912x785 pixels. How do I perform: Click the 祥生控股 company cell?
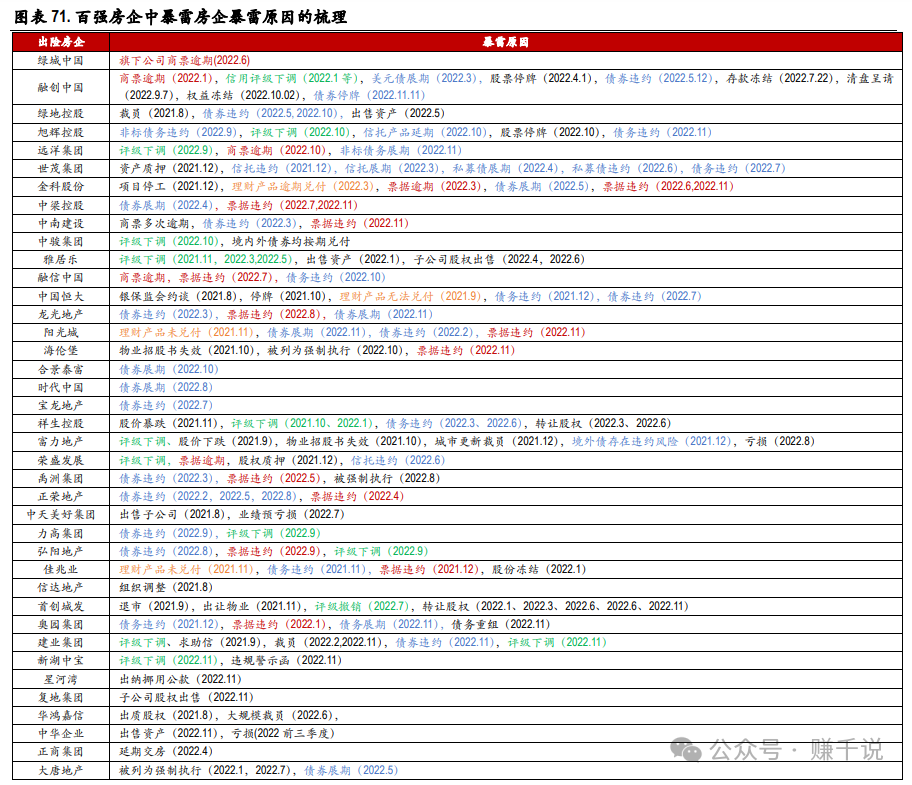61,423
